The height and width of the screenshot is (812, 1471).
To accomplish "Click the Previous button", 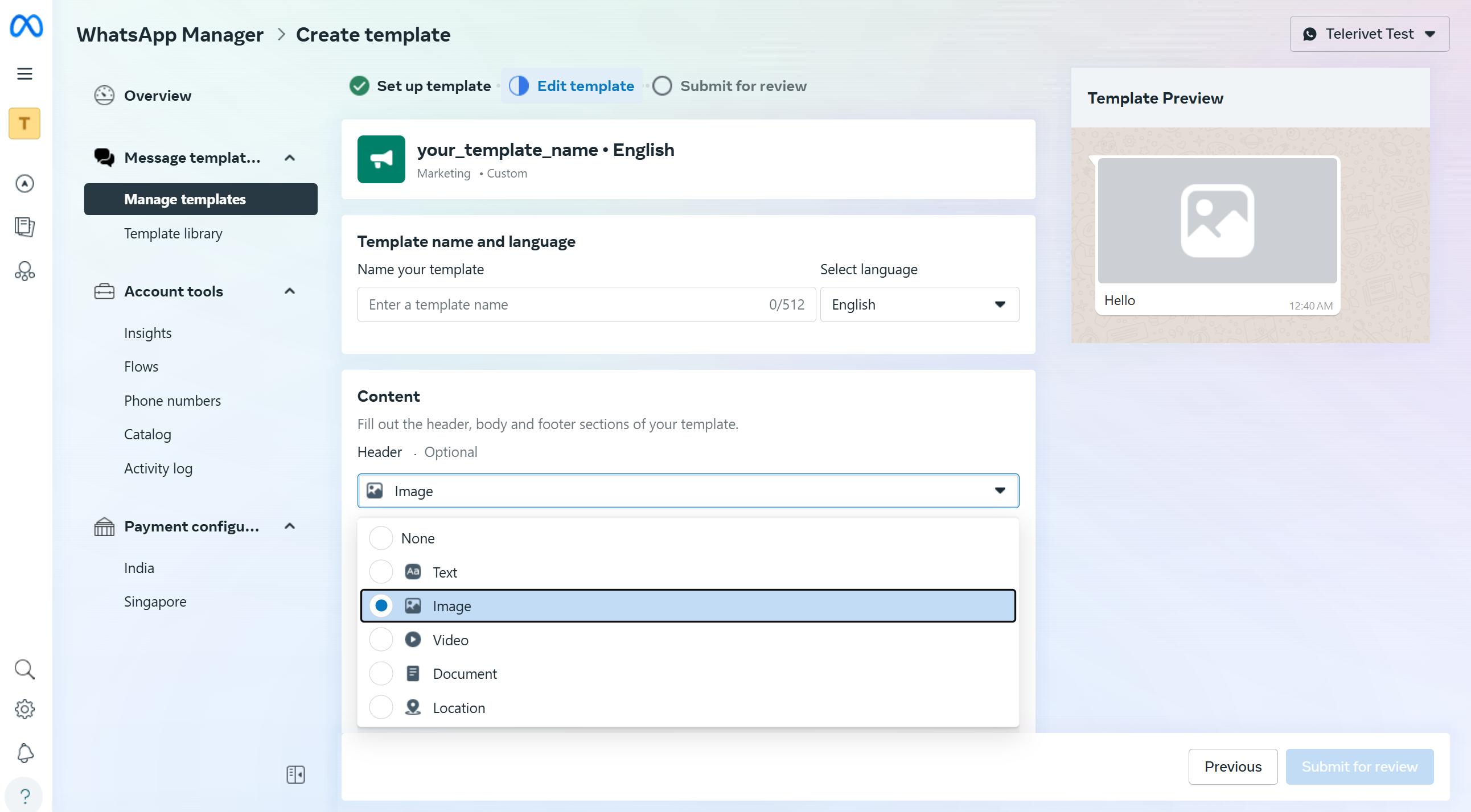I will pos(1233,766).
